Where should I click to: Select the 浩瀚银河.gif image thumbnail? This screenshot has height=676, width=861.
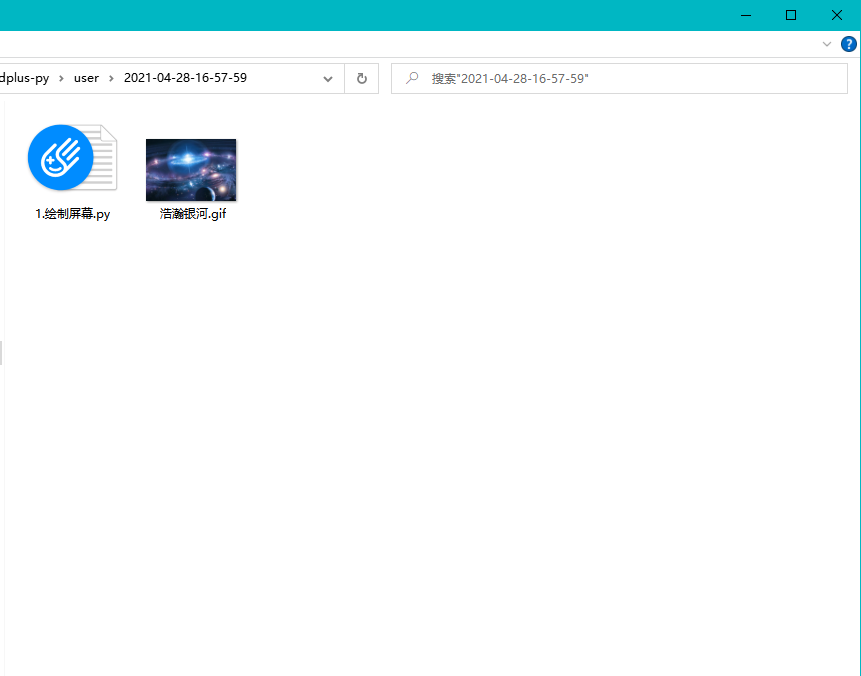point(191,170)
